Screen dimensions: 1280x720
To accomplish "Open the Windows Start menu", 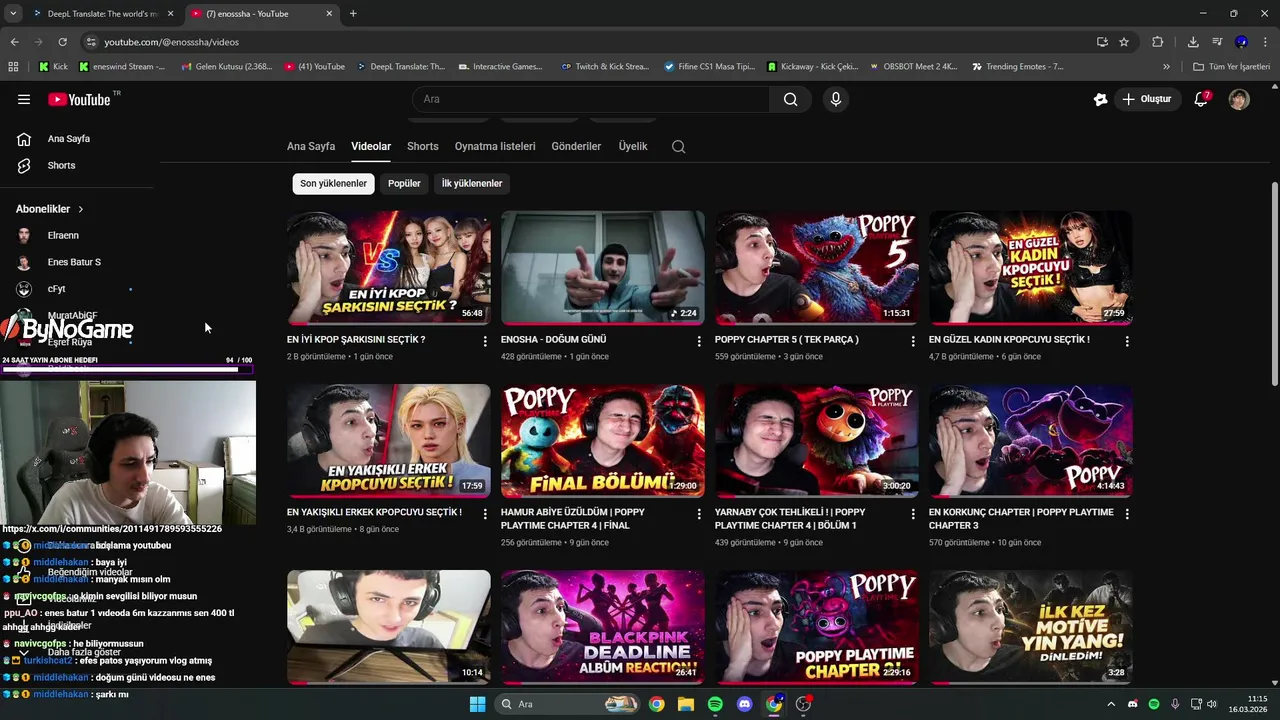I will click(477, 704).
